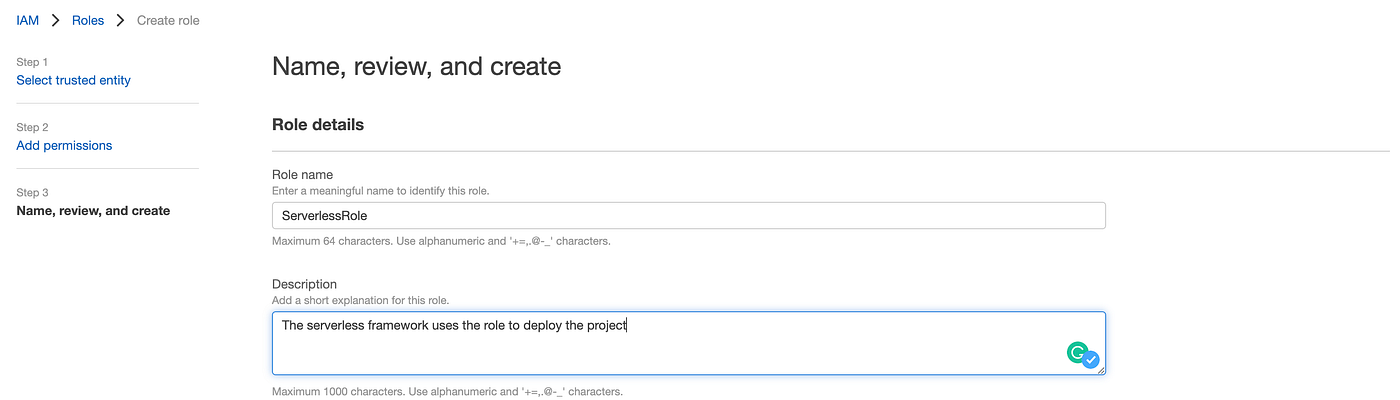Click the Description field label
This screenshot has height=400, width=1400.
(x=304, y=284)
